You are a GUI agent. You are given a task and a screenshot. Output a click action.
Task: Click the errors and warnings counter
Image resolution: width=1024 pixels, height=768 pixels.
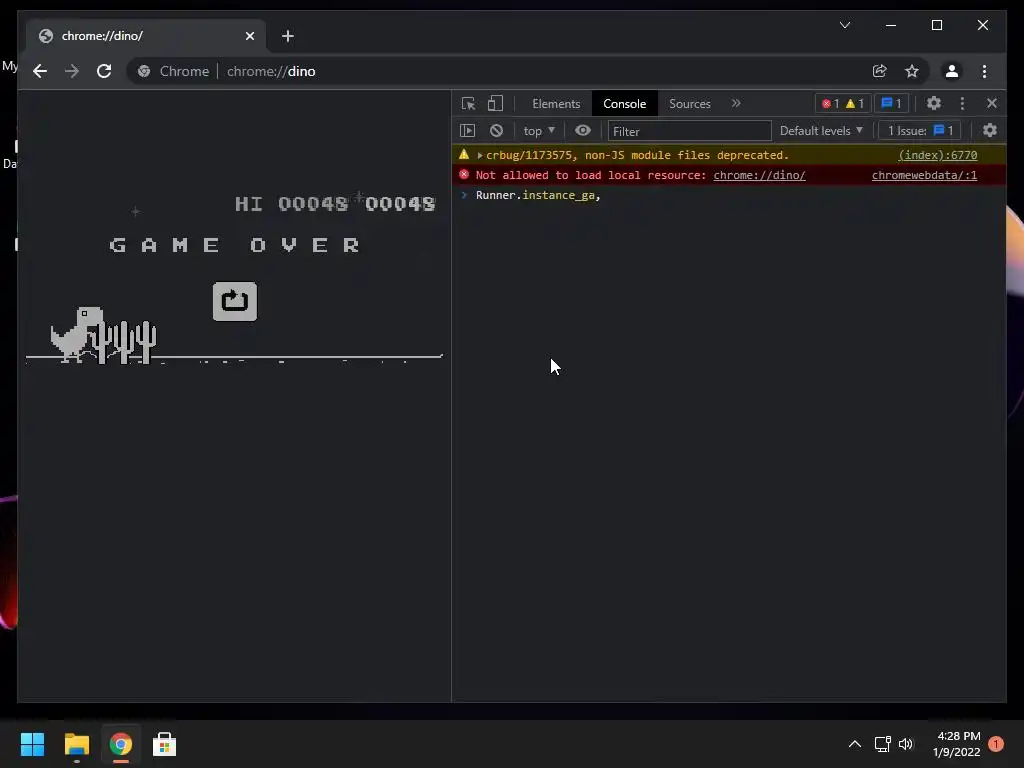(842, 103)
